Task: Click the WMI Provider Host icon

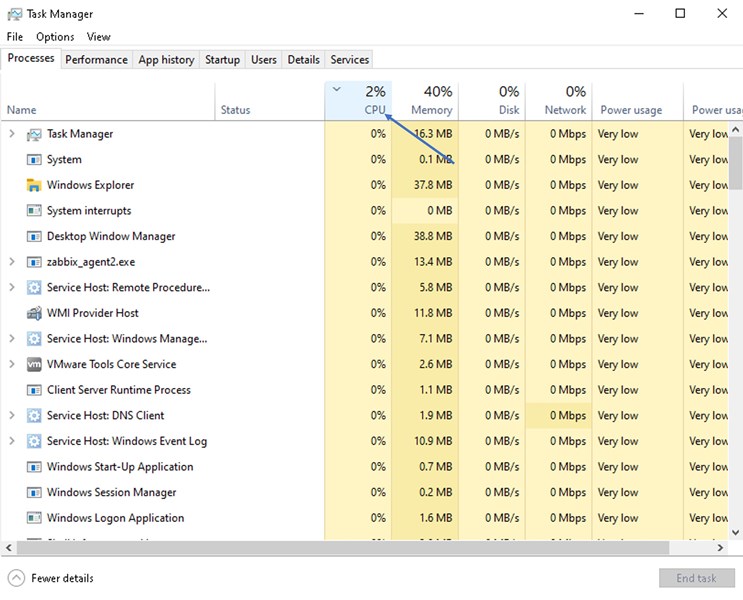Action: pos(34,313)
